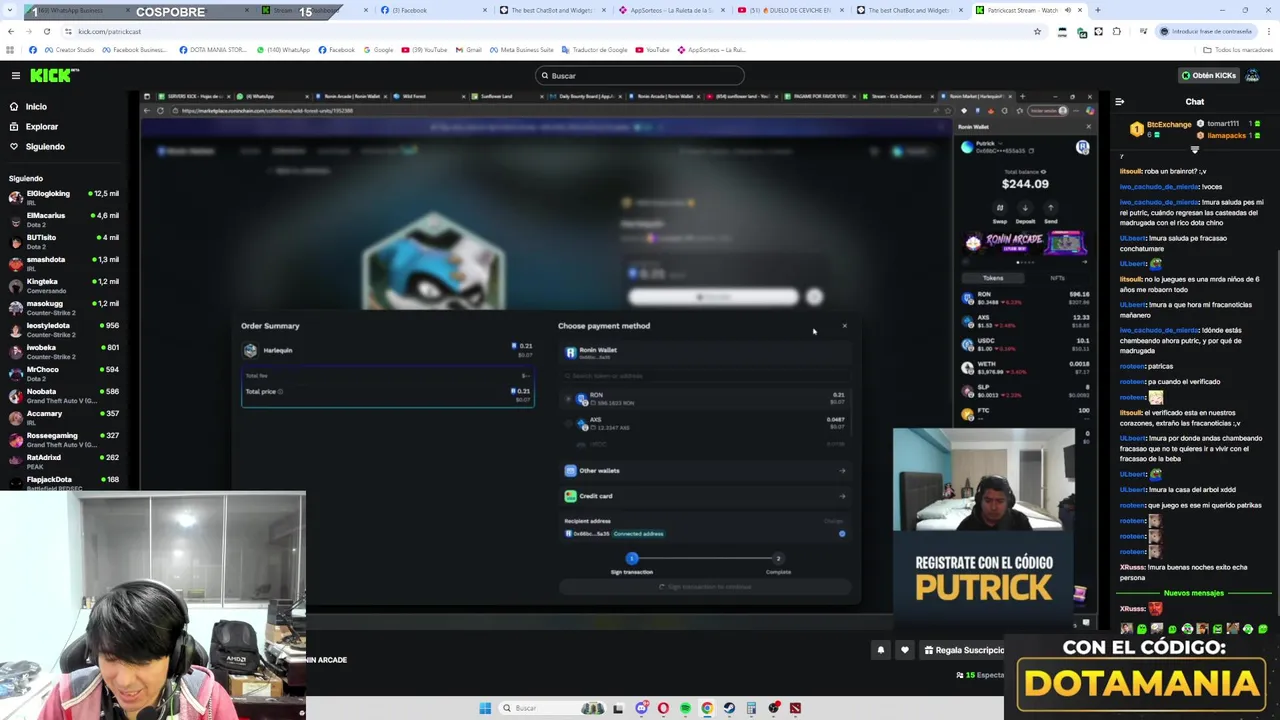
Task: Click the heart follow icon below stream
Action: 905,650
